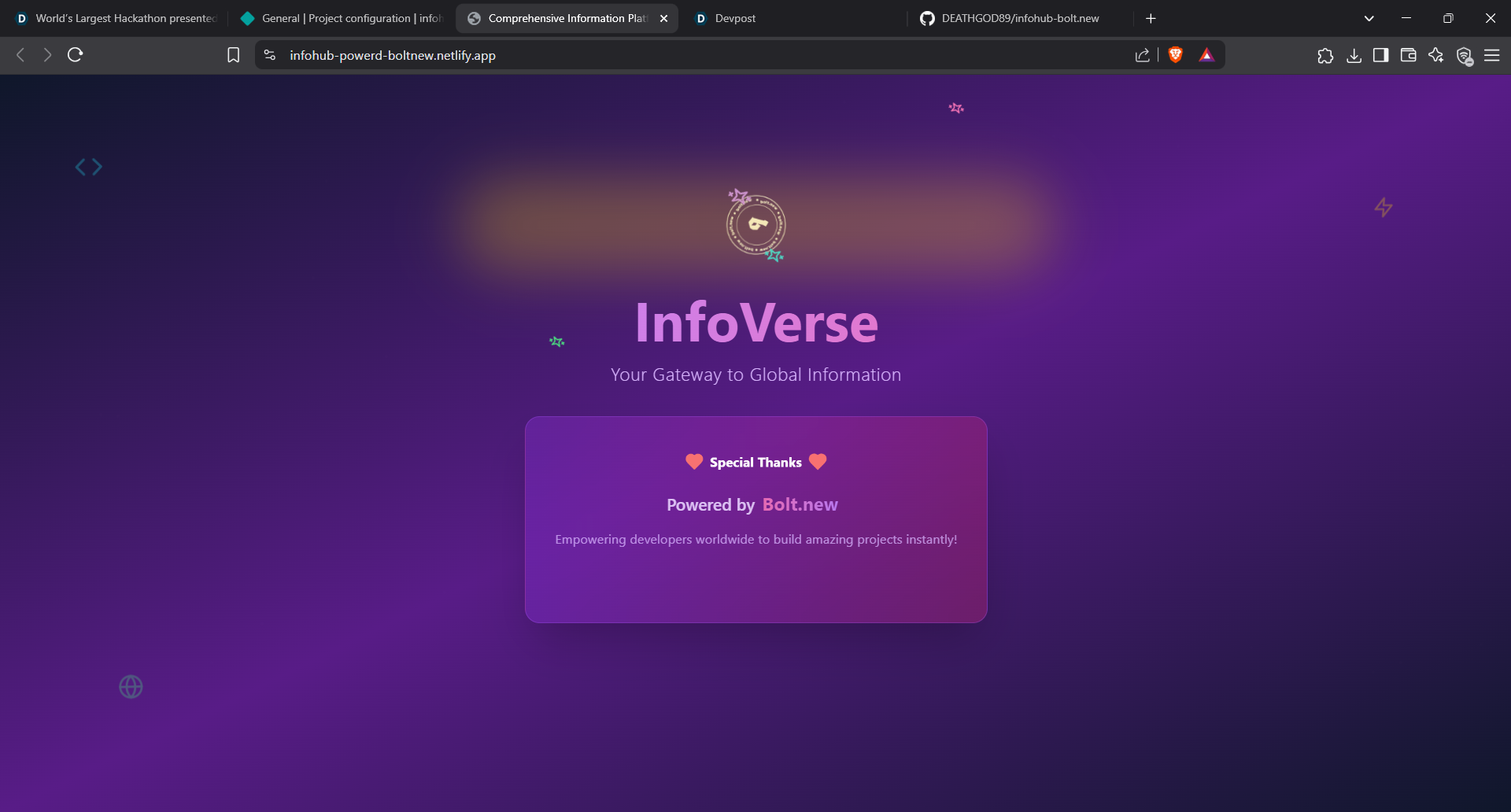Bookmark this page via the bookmark icon

click(x=233, y=55)
